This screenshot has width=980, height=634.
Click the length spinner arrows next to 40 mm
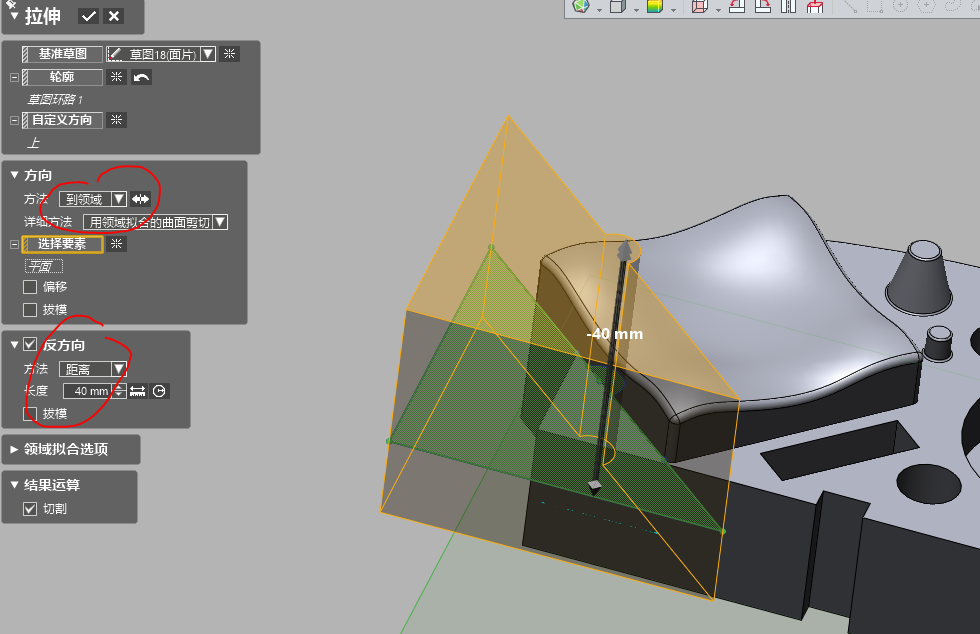coord(120,391)
